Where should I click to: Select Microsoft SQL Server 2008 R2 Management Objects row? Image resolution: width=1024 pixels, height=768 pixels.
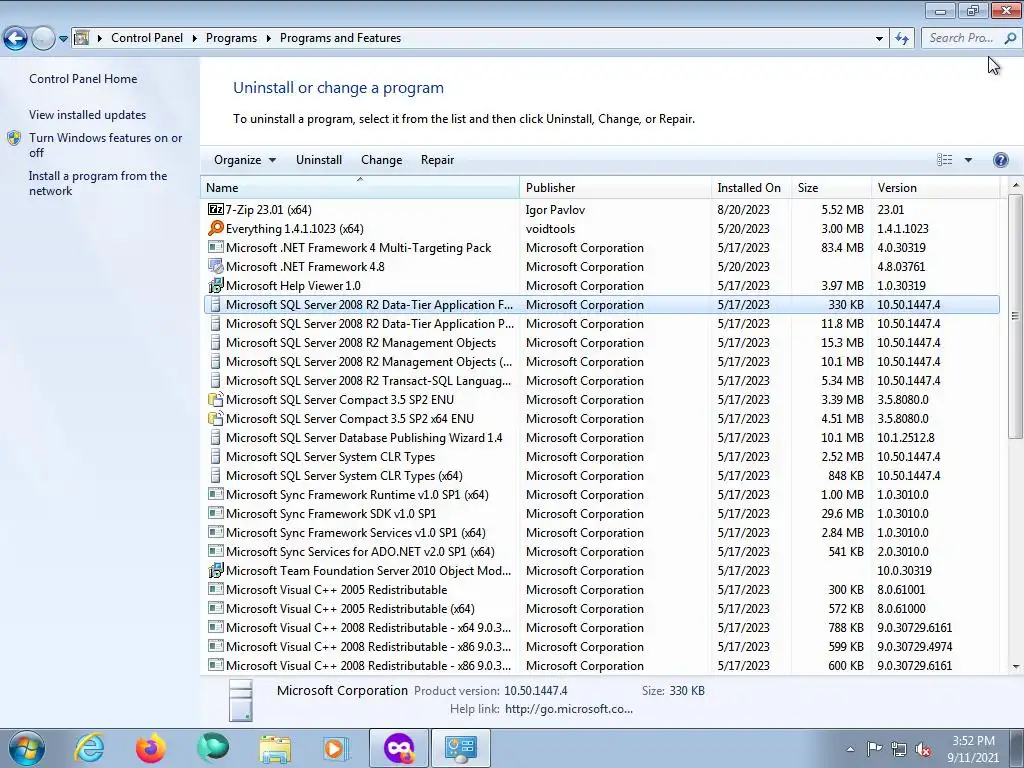pyautogui.click(x=601, y=343)
